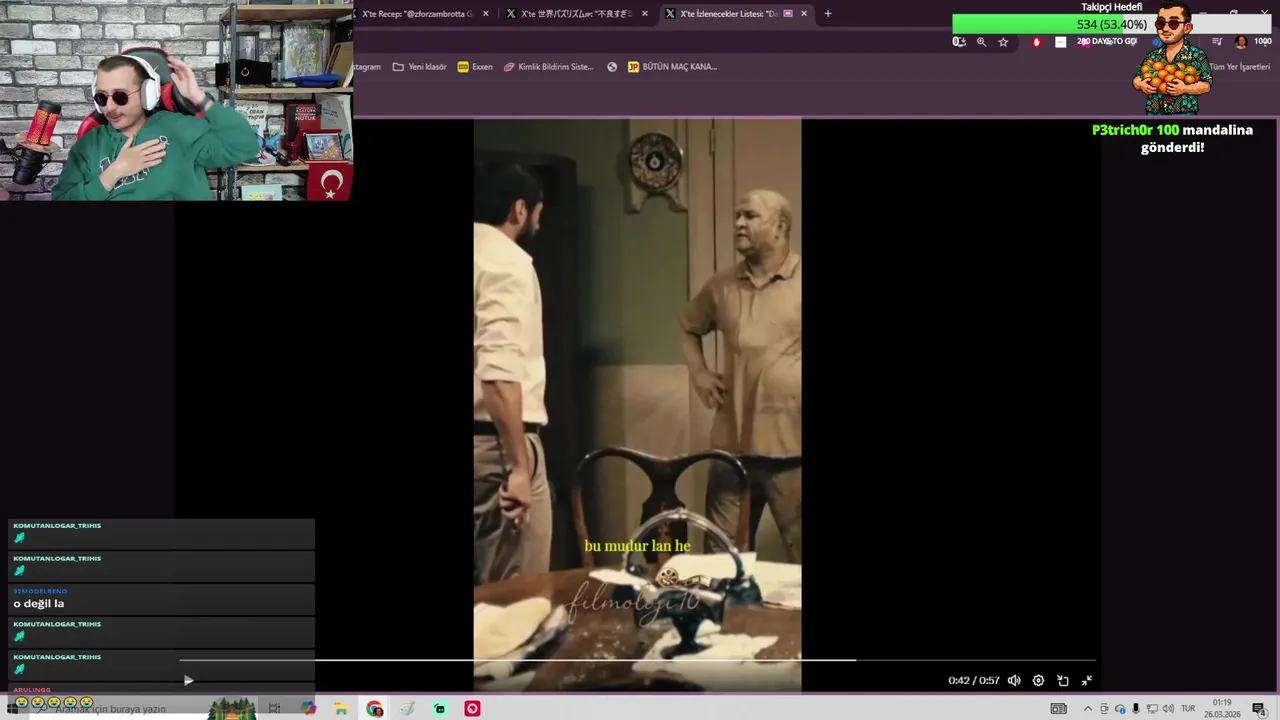
Task: Open "BÜTÜN MAÇ KANA..." bookmark
Action: click(672, 67)
